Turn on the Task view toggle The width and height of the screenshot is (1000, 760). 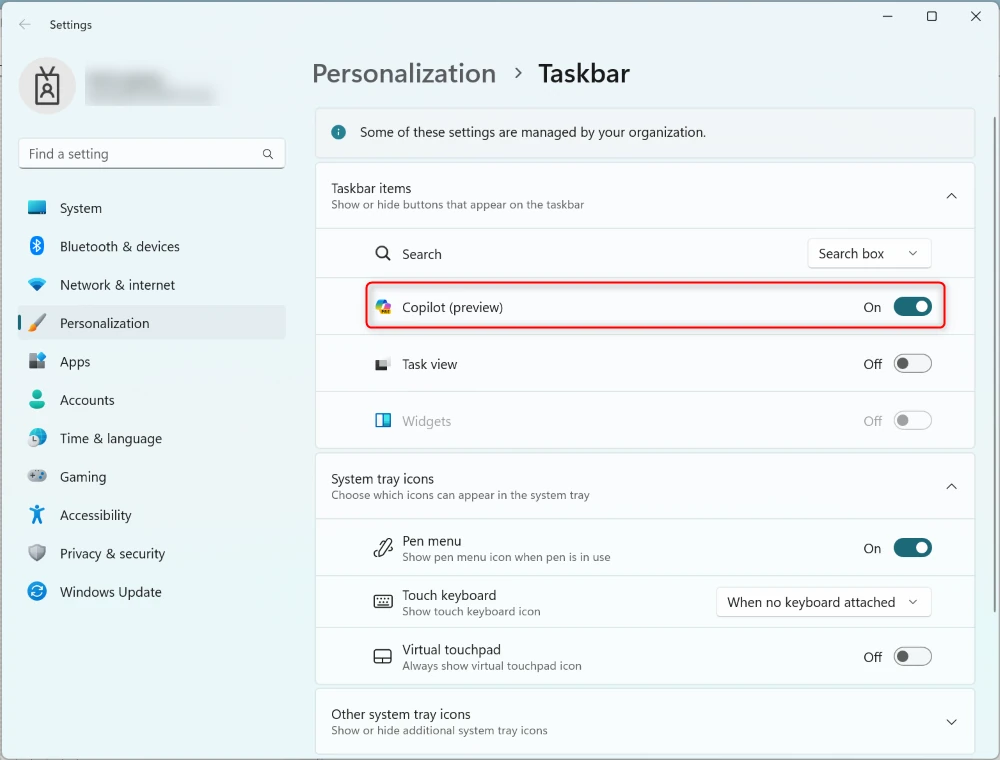pos(913,363)
